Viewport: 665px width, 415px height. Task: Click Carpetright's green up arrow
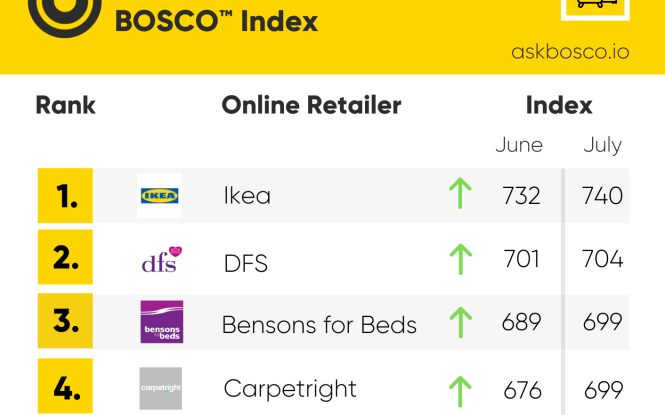[460, 392]
